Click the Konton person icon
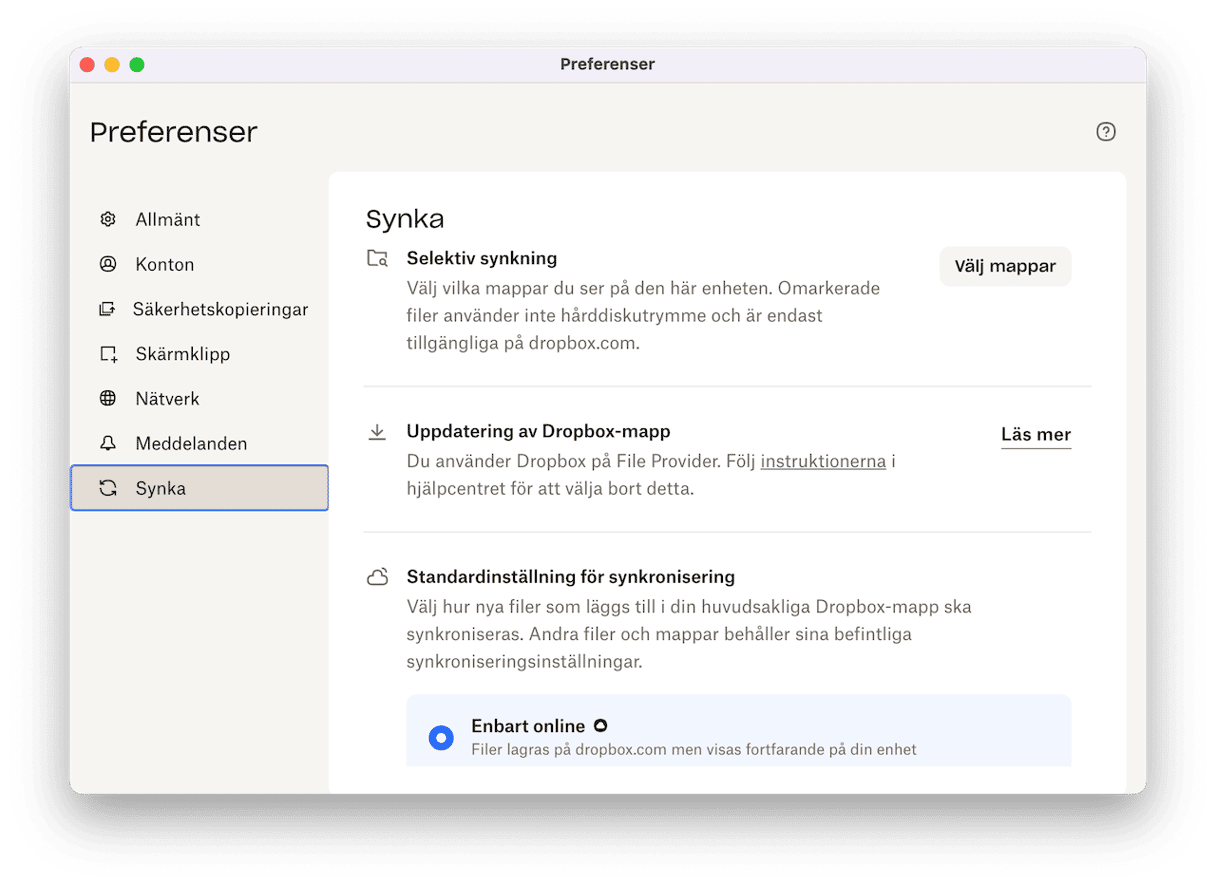 pos(108,264)
